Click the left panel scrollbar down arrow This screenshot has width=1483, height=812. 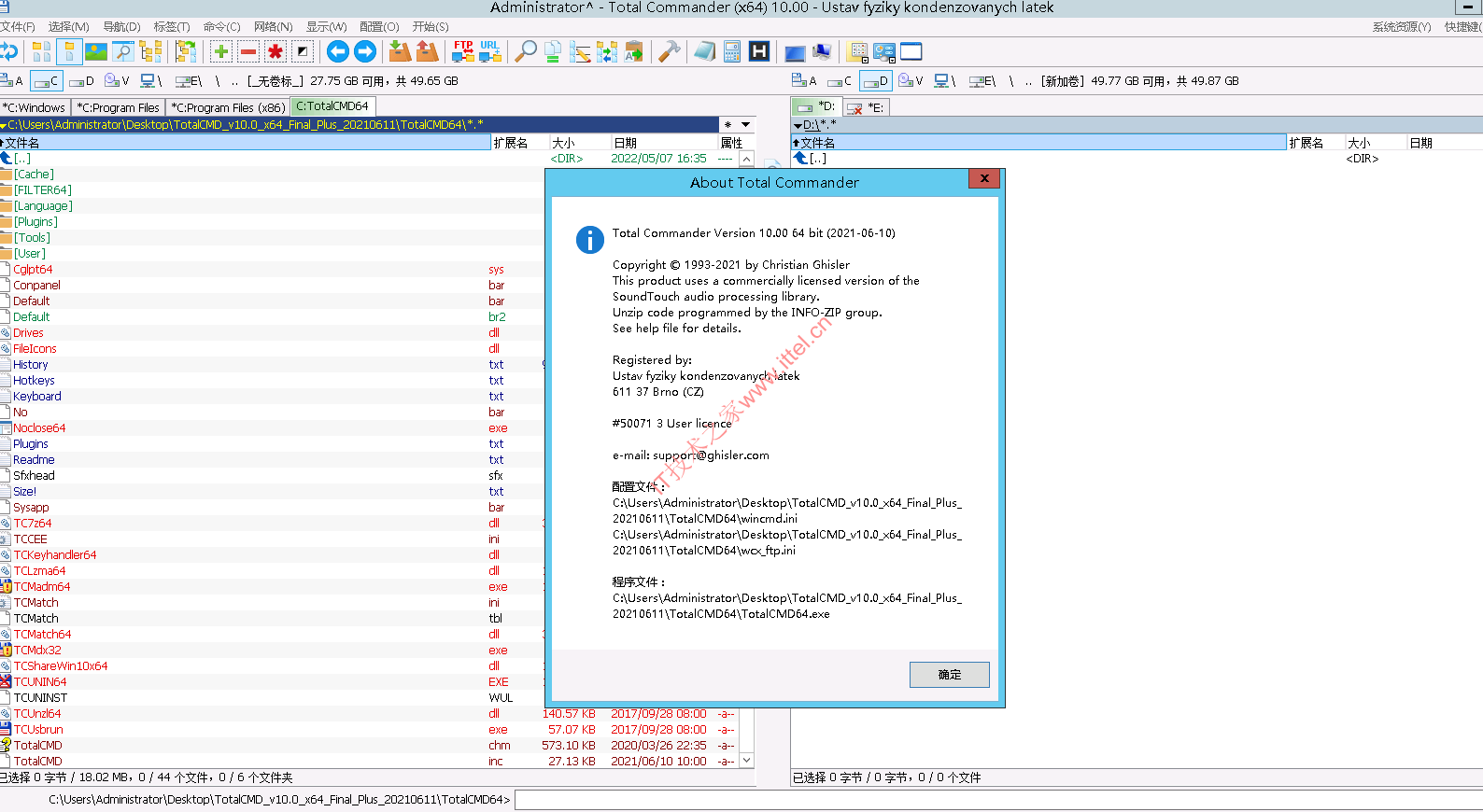tap(746, 761)
